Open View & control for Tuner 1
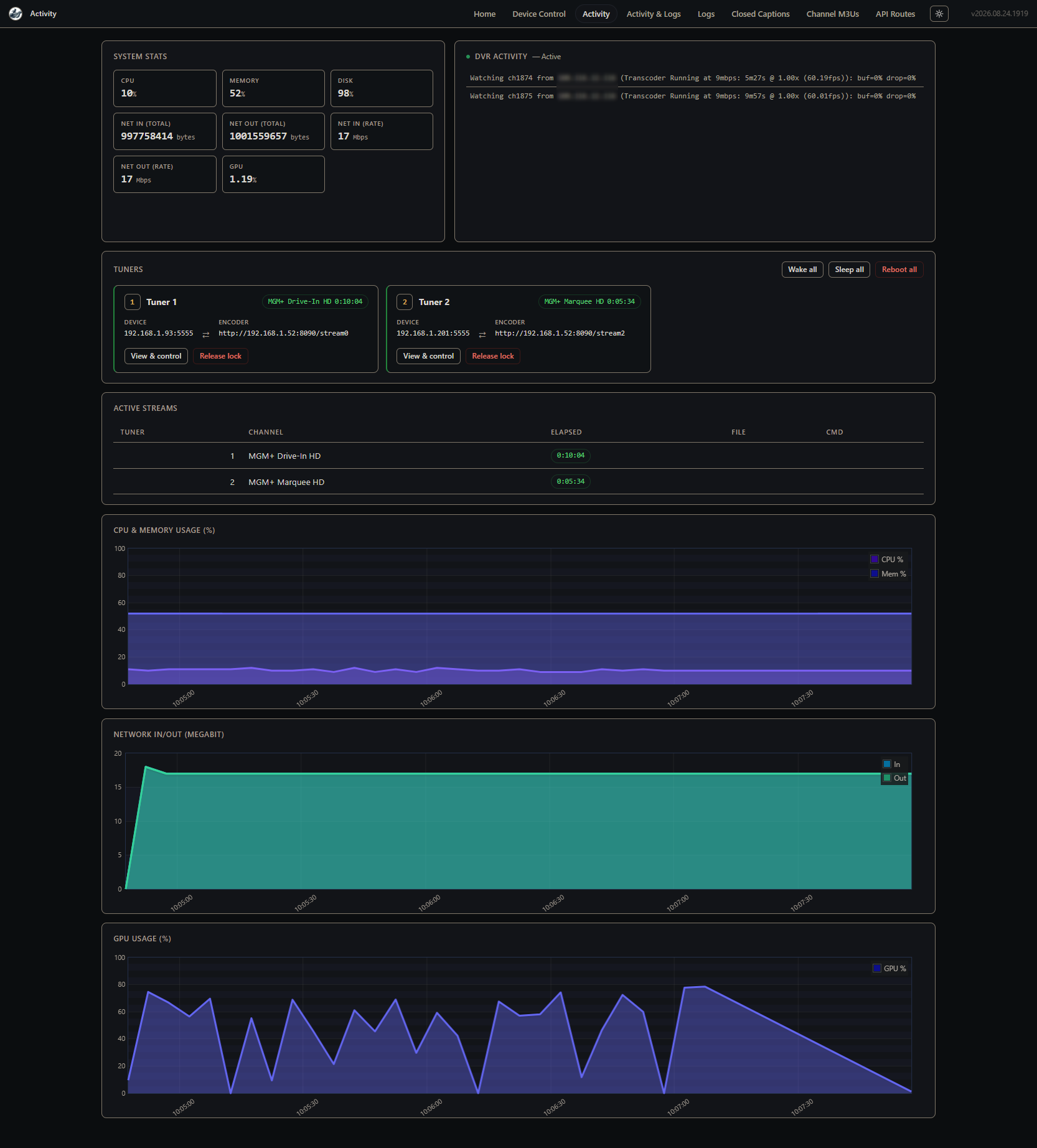The width and height of the screenshot is (1037, 1148). (x=156, y=356)
